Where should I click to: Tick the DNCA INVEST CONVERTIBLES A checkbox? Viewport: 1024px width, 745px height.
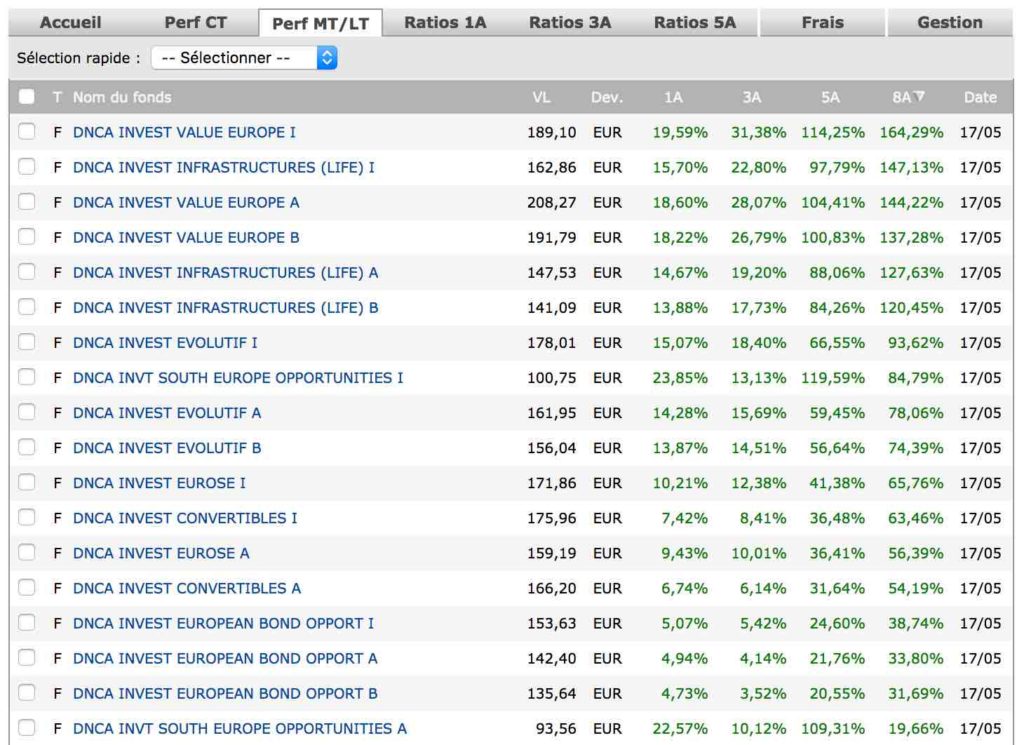pyautogui.click(x=27, y=588)
